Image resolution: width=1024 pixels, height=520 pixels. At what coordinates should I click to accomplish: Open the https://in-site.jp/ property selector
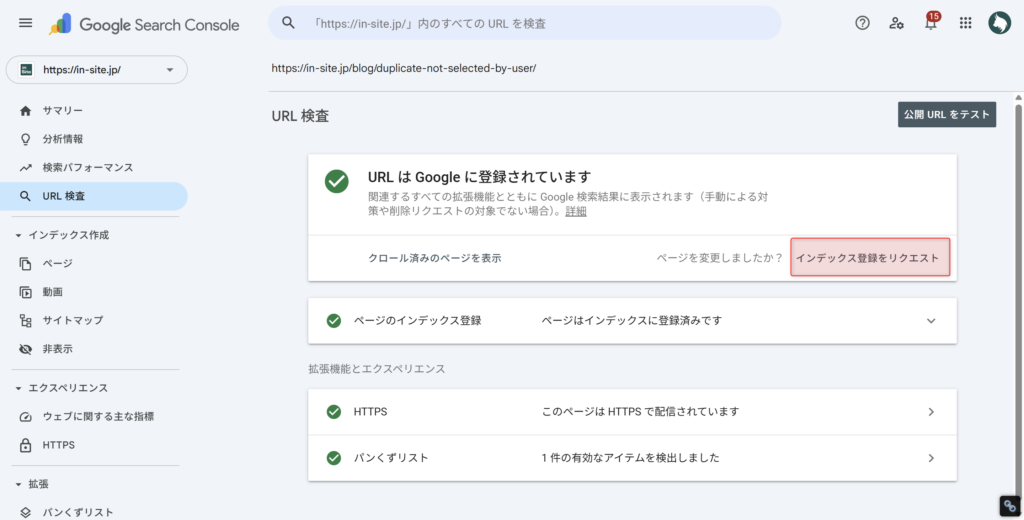click(x=97, y=70)
